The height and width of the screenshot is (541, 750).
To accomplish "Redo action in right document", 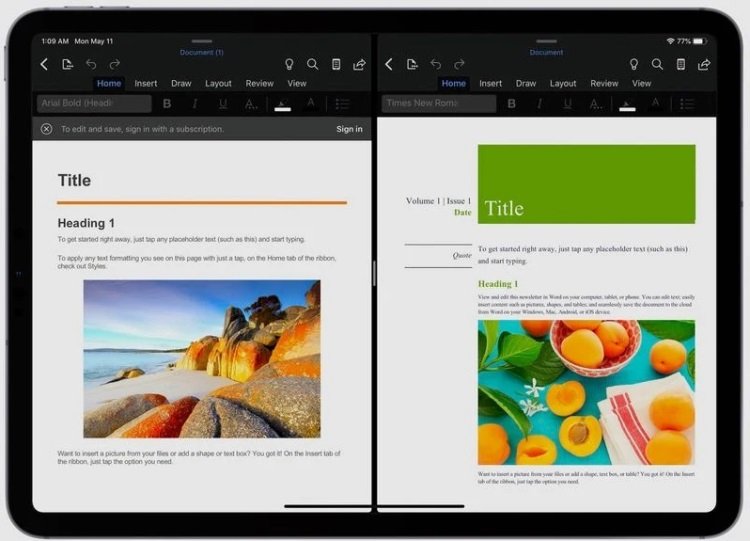I will (459, 64).
